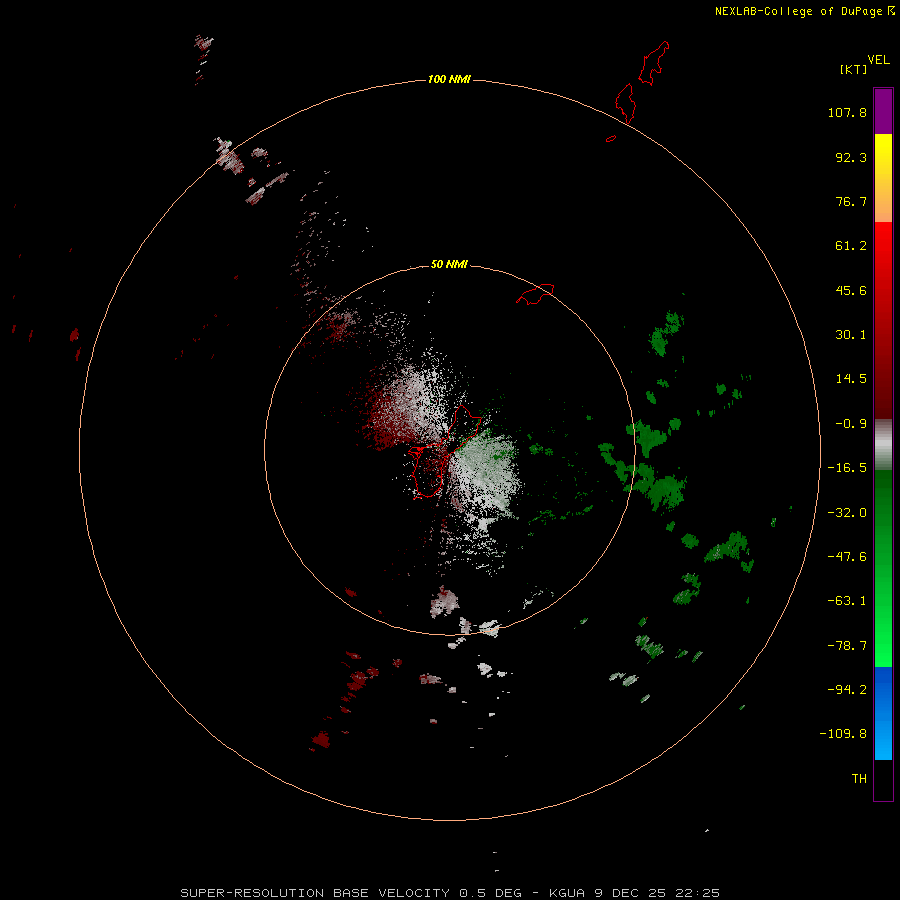Click the -109.8 velocity scale value
This screenshot has width=900, height=900.
pos(843,734)
